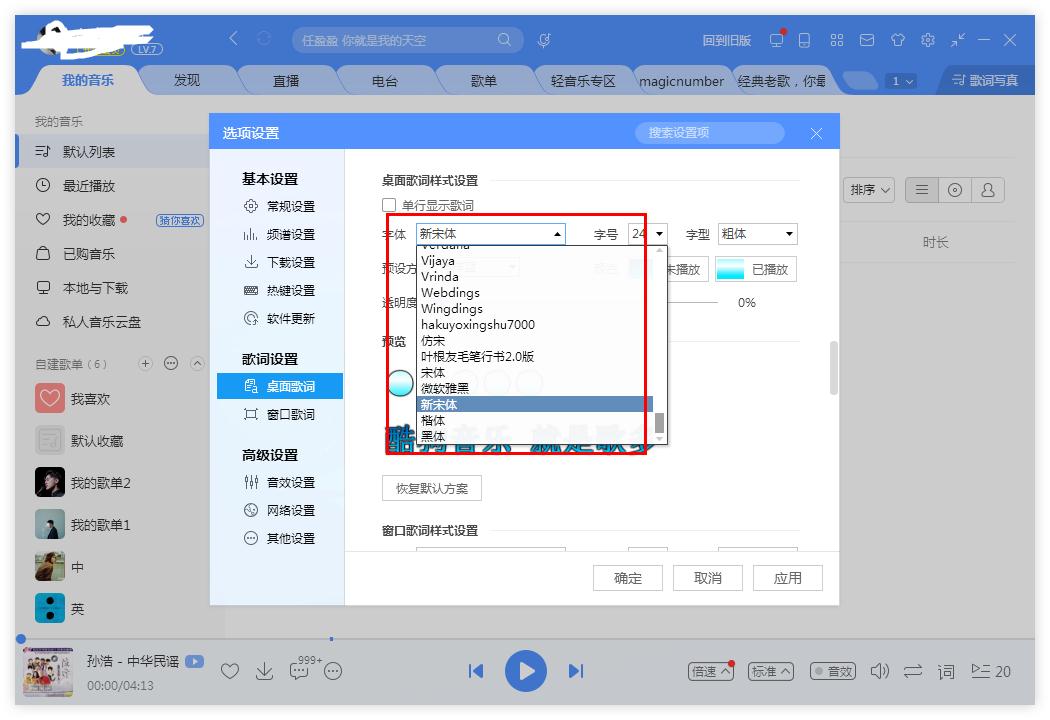
Task: Open the 字号 font size dropdown
Action: point(660,233)
